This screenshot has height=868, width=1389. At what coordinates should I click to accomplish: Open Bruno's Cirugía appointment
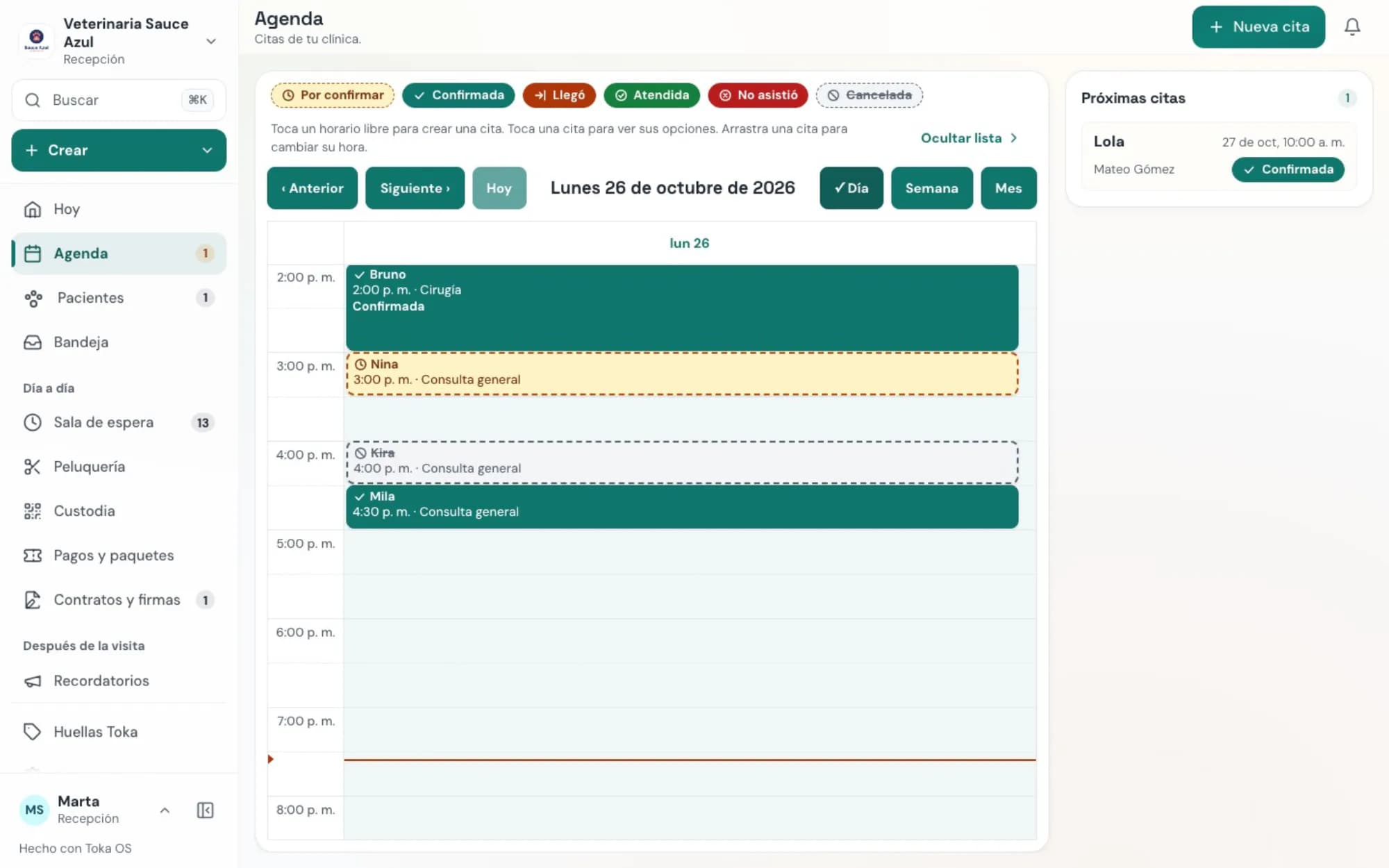682,308
